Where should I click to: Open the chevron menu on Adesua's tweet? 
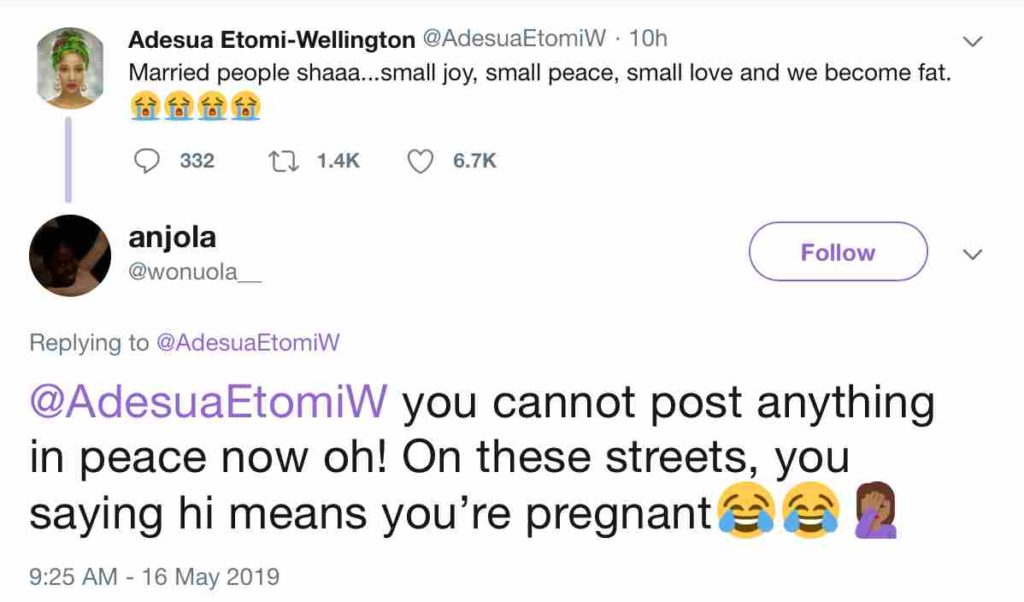[971, 41]
